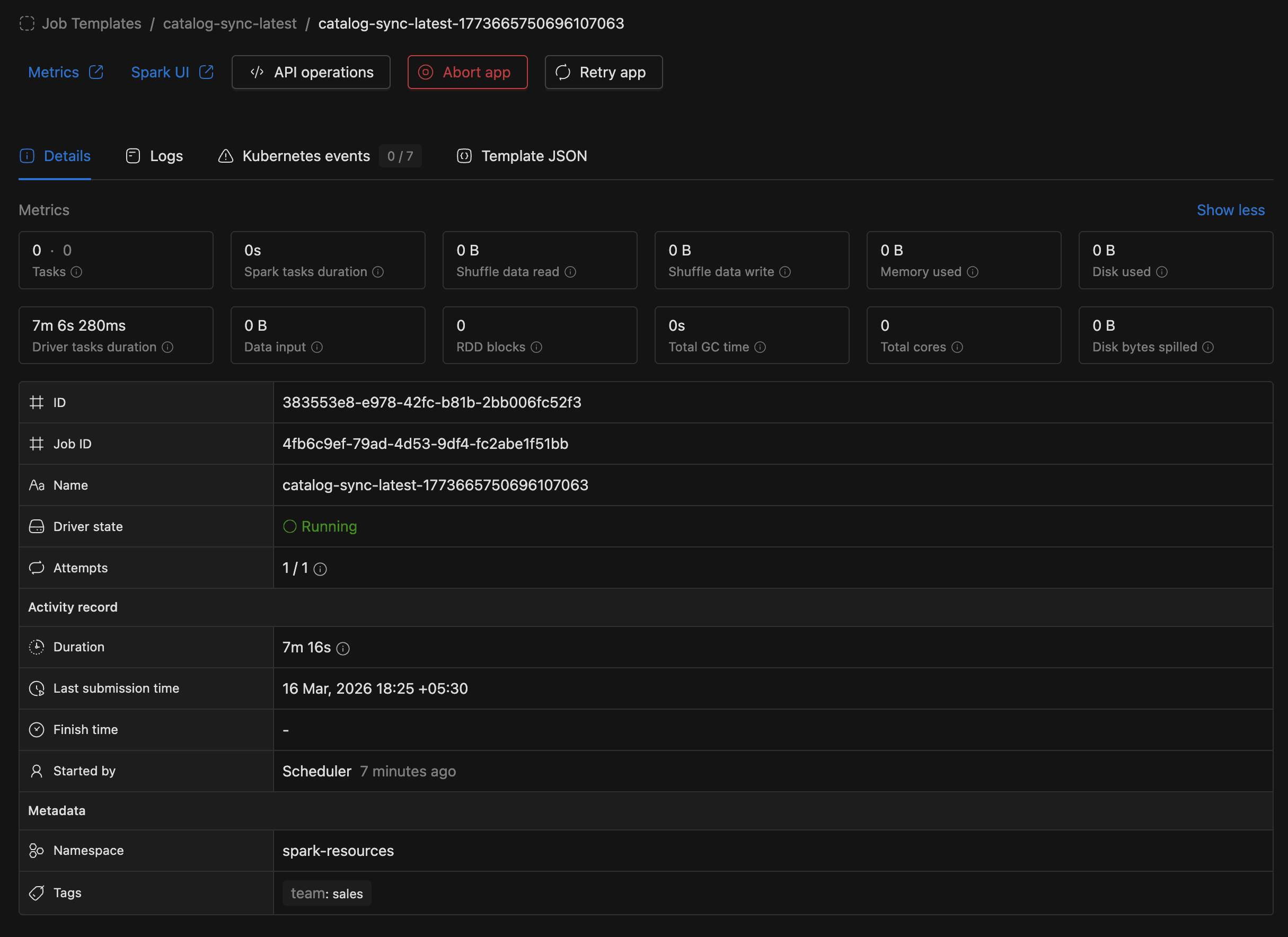
Task: Click info icon next to Attempts value
Action: point(320,569)
